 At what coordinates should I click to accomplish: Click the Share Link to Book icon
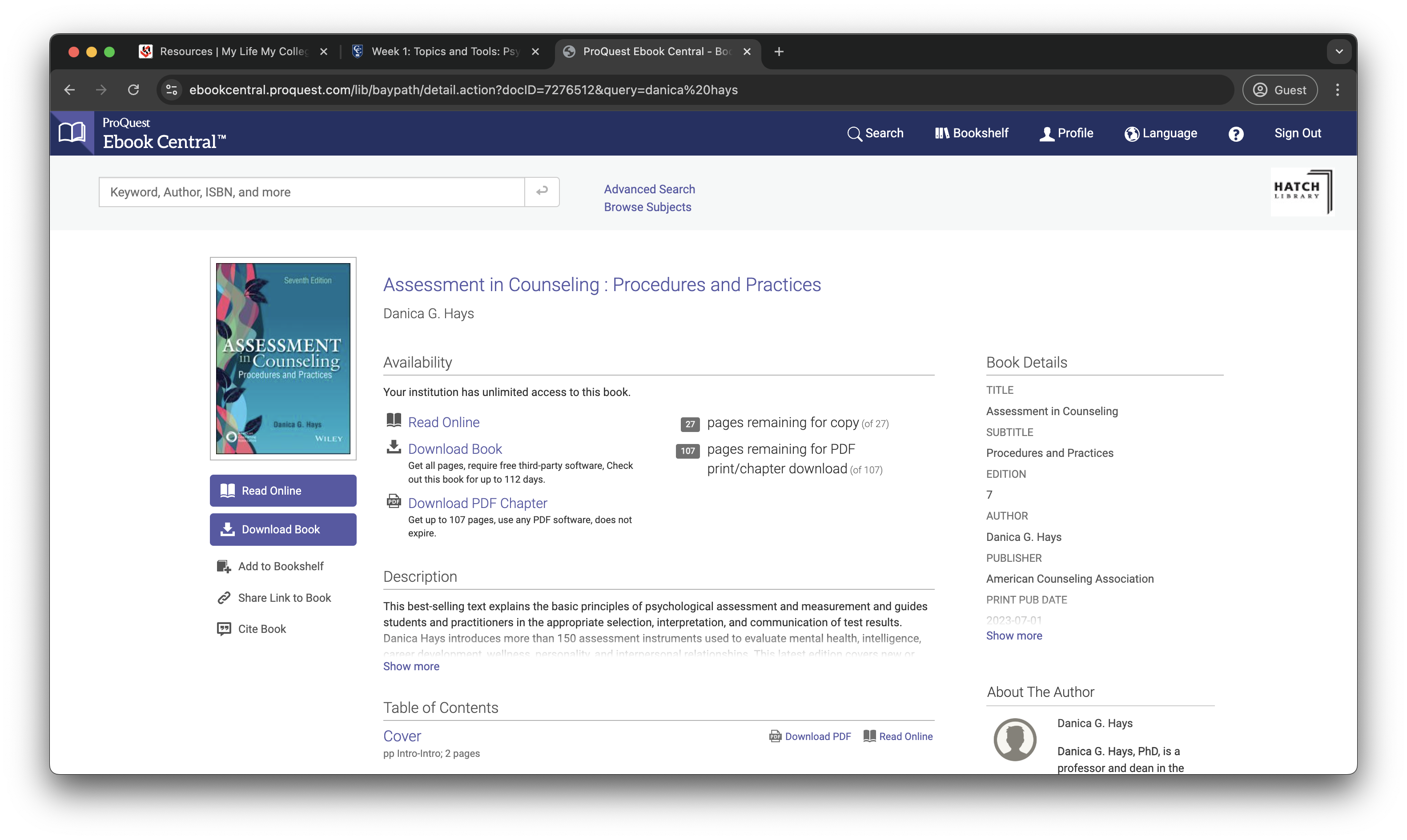click(x=224, y=598)
